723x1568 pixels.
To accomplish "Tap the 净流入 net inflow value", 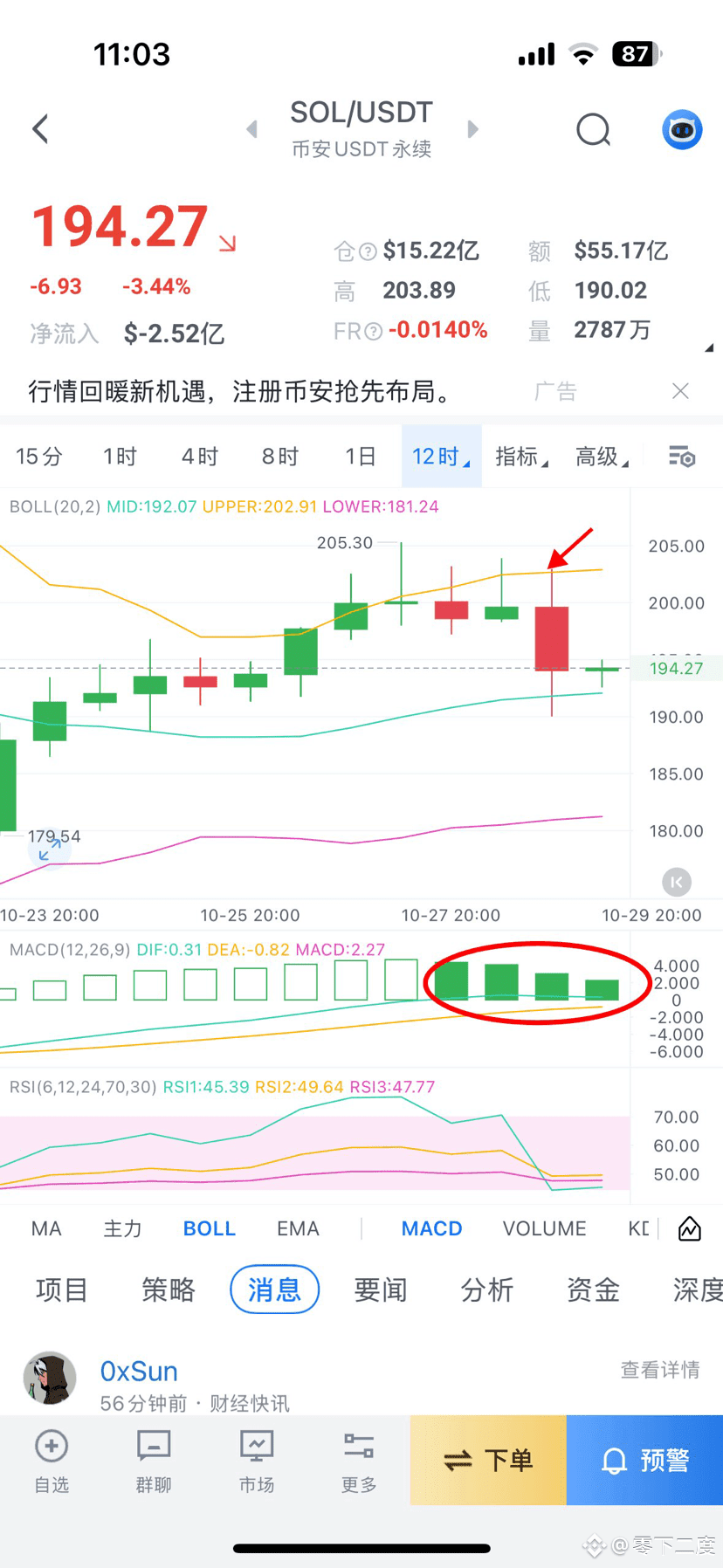I will click(174, 334).
